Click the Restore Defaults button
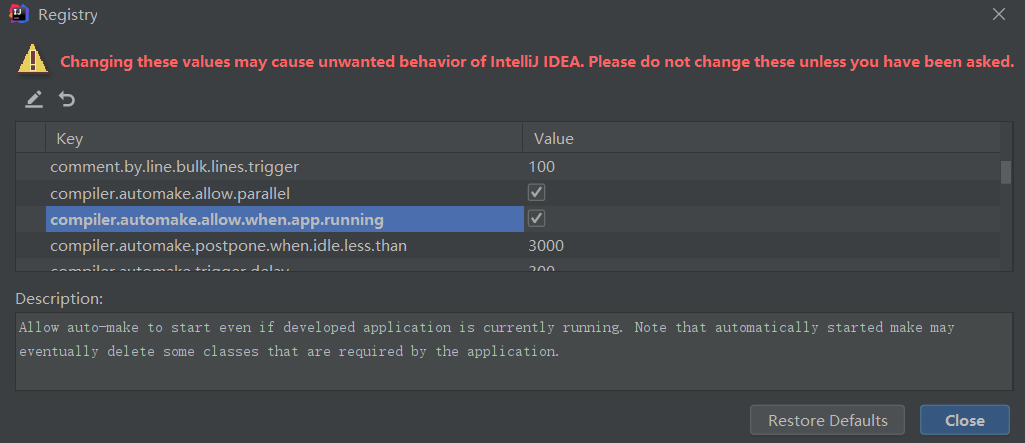 coord(828,420)
